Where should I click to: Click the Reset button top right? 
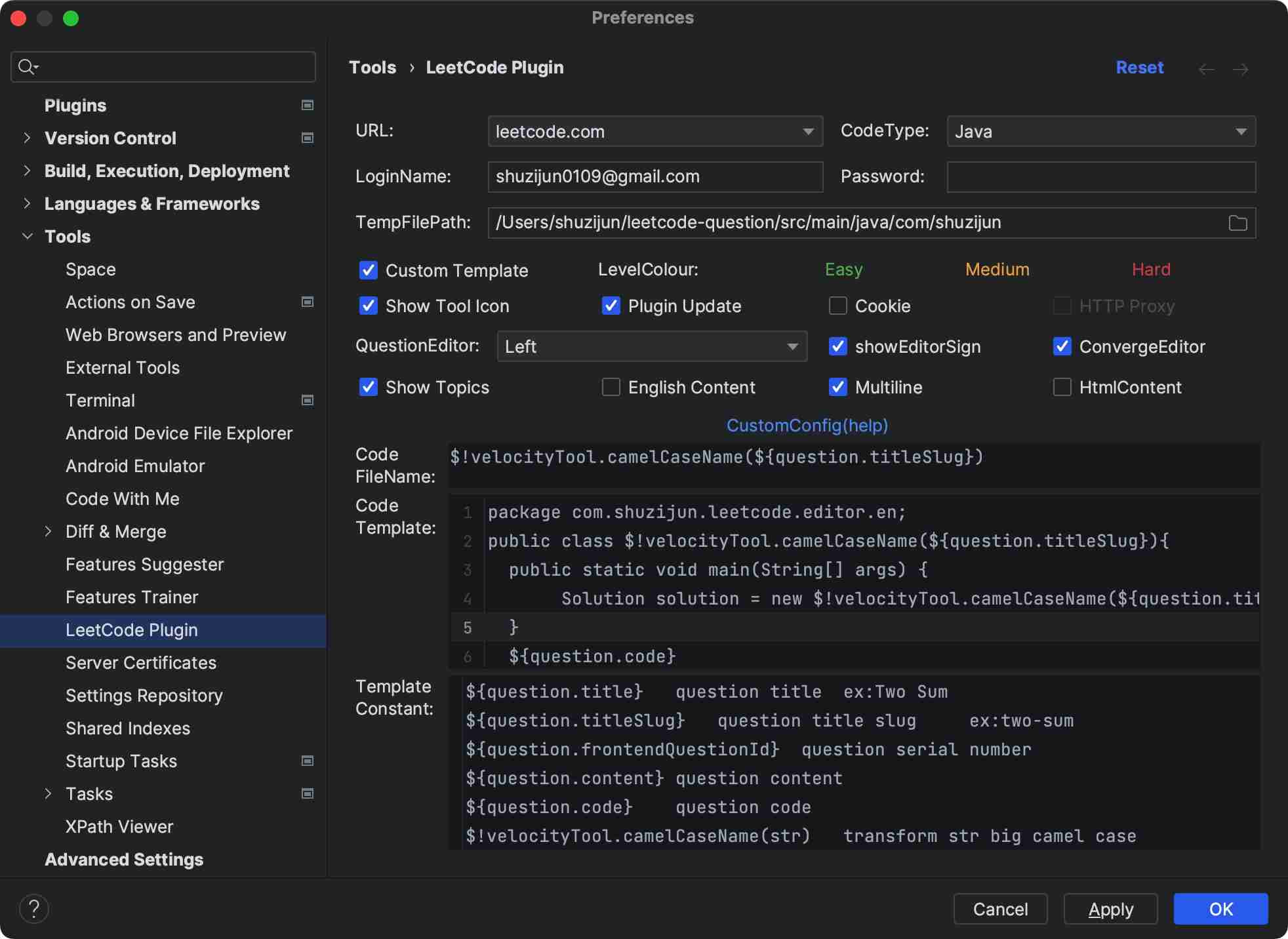[1140, 67]
